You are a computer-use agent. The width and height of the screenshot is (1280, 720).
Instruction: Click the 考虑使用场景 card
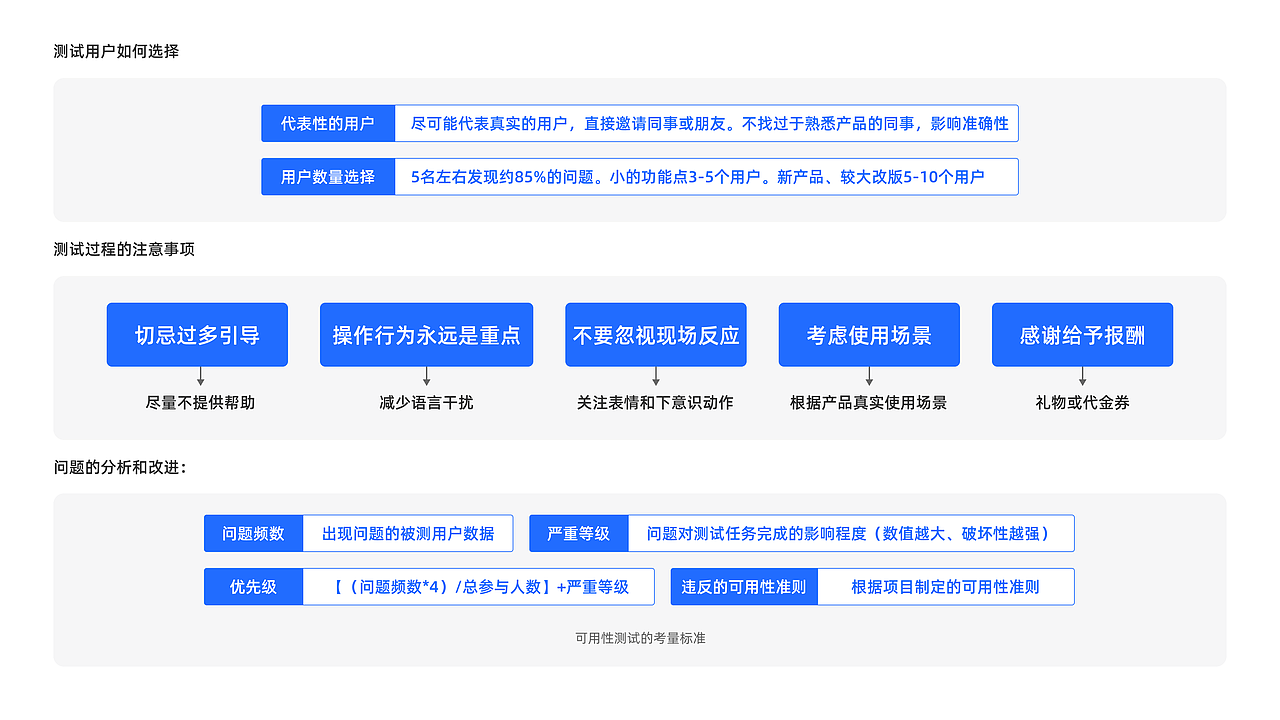[x=868, y=335]
